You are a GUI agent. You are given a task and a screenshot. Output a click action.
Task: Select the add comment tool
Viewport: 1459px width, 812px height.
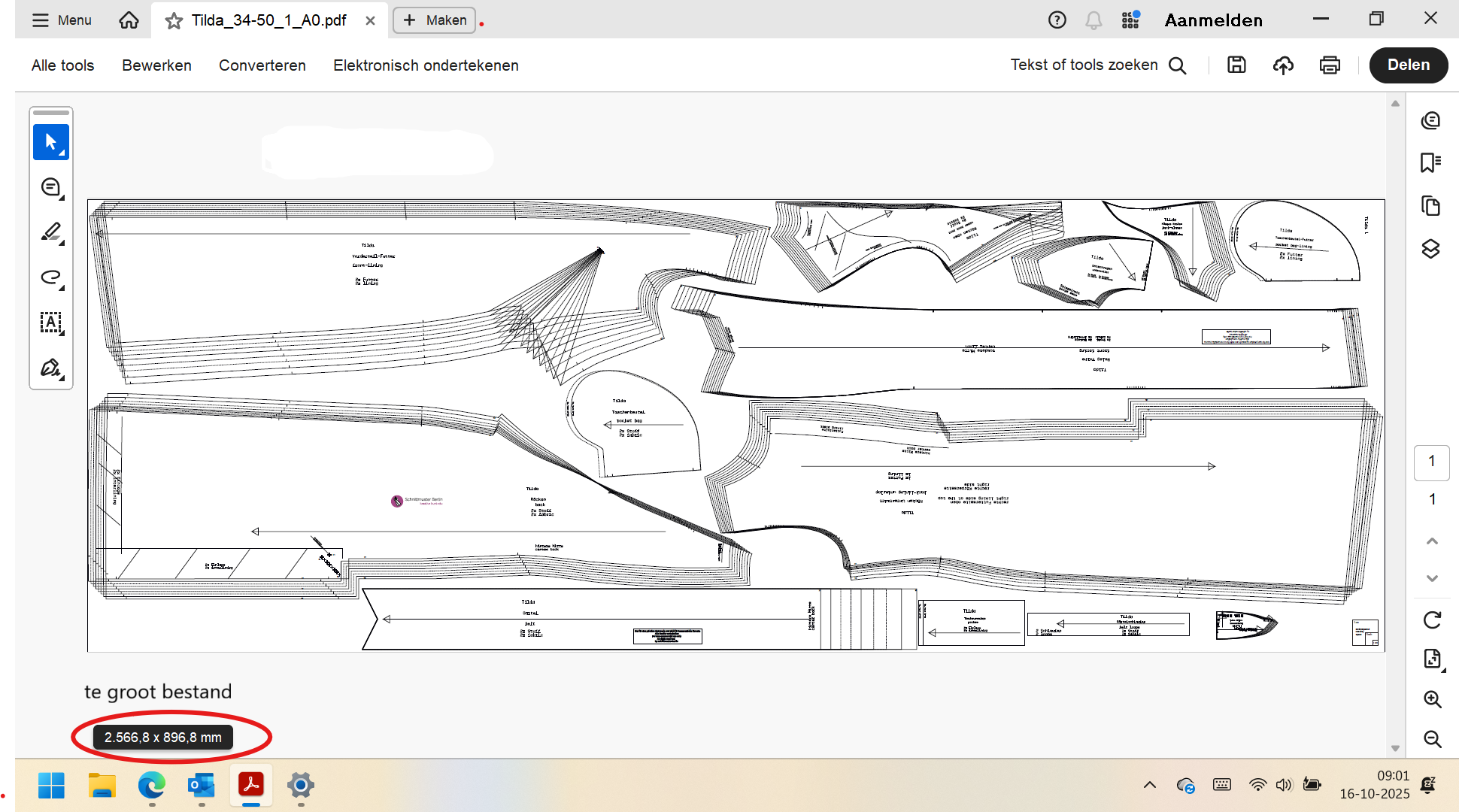50,187
